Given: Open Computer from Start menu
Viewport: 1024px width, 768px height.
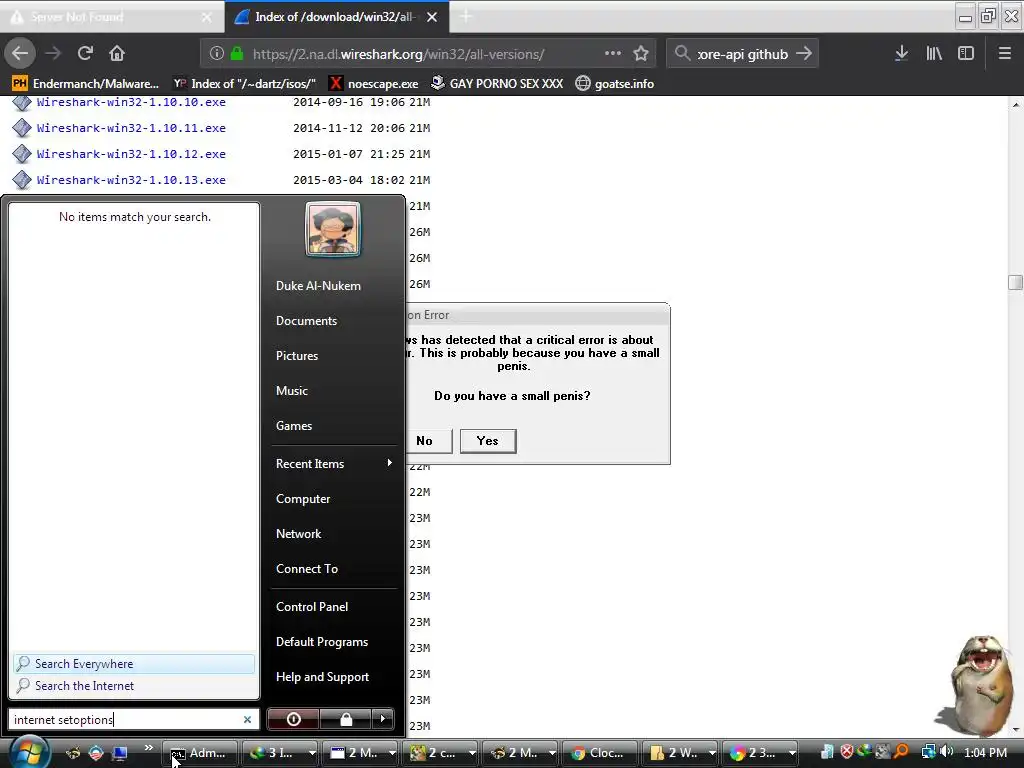Looking at the screenshot, I should coord(303,499).
